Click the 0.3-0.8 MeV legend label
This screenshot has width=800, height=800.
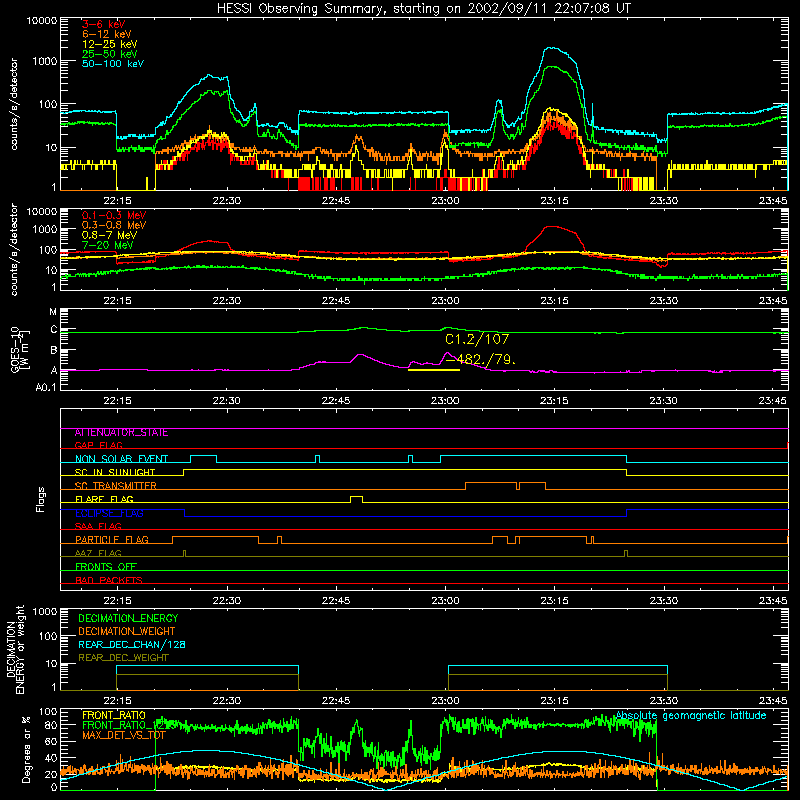114,225
